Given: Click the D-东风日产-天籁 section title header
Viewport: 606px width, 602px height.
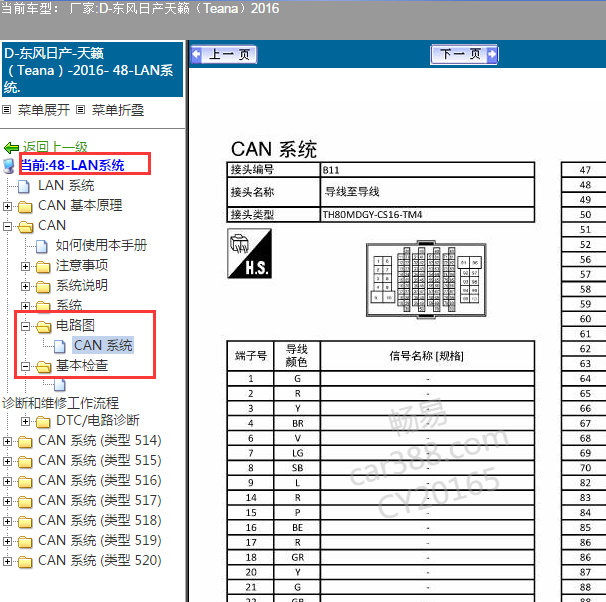Looking at the screenshot, I should pyautogui.click(x=92, y=70).
